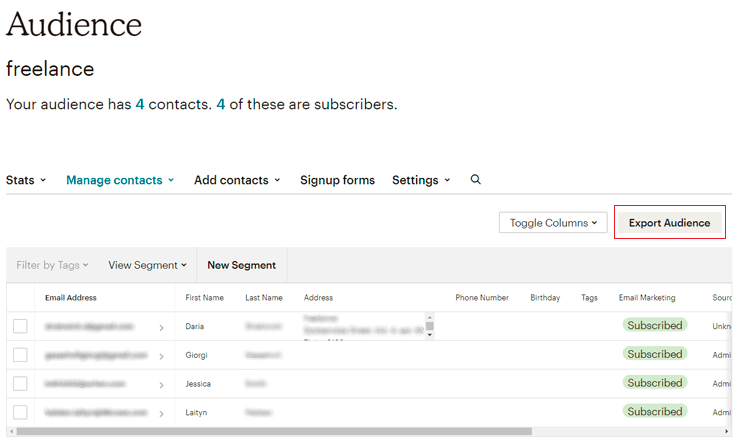Screen dimensions: 750x446
Task: Open Giorgi's contact row arrow
Action: pos(161,357)
